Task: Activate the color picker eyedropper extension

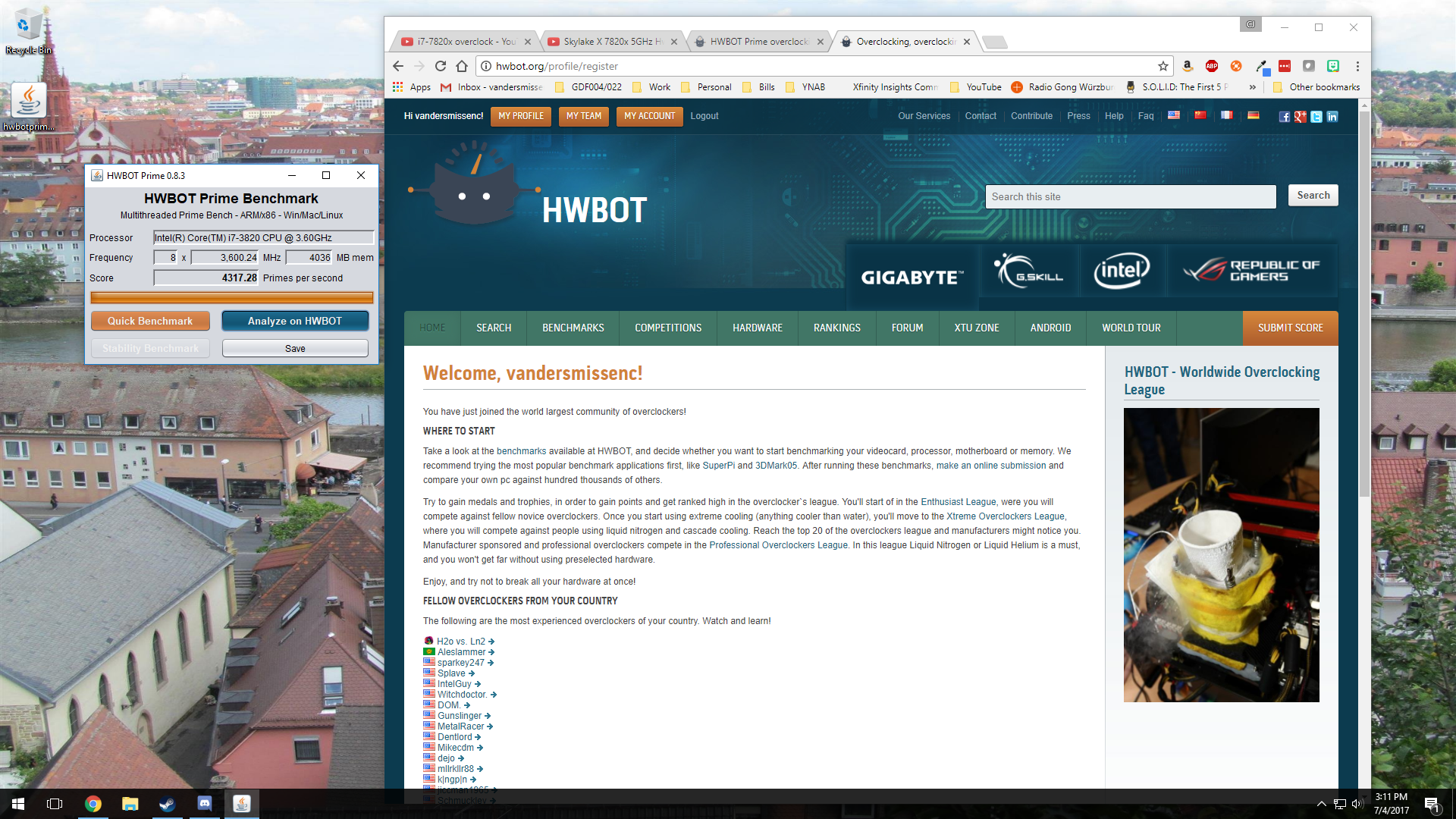Action: point(1260,66)
